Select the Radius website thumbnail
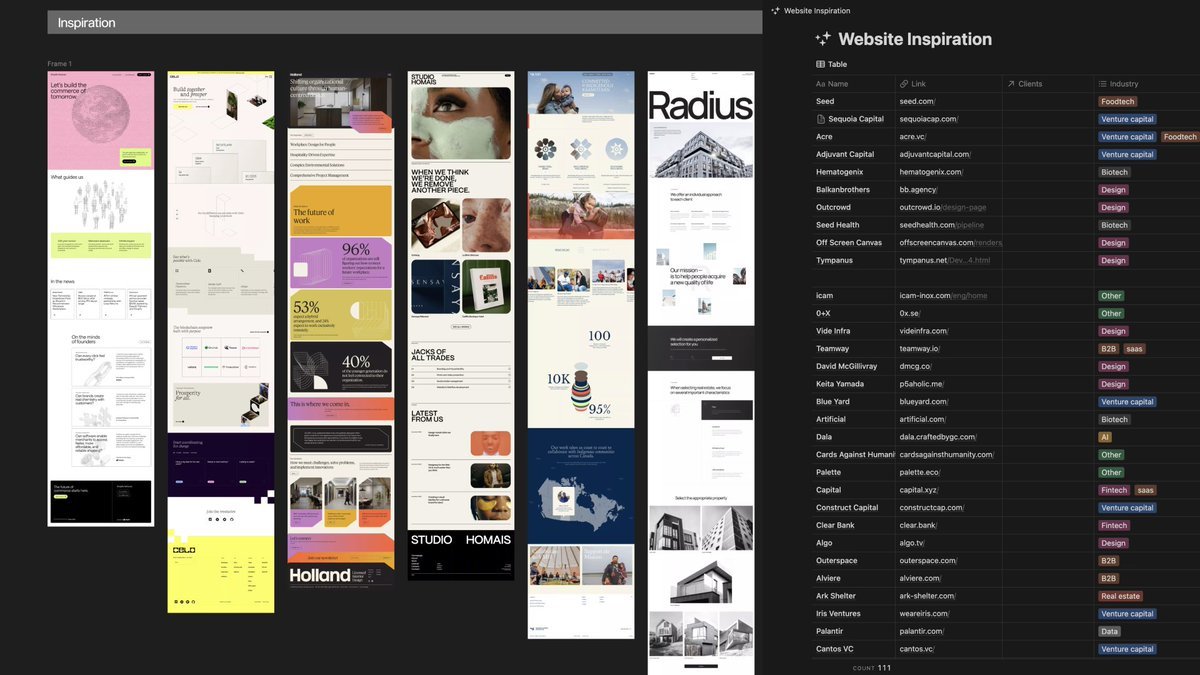This screenshot has height=675, width=1200. point(701,372)
